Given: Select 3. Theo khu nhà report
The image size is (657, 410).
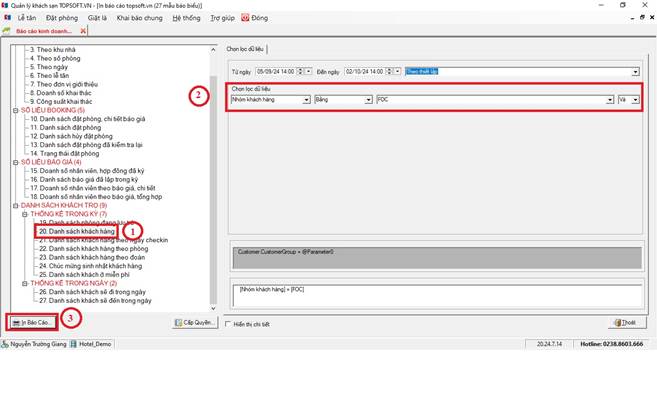Looking at the screenshot, I should [x=53, y=49].
